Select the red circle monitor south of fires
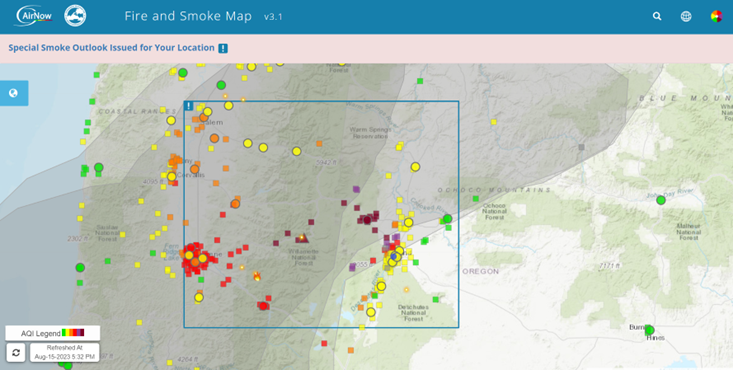The height and width of the screenshot is (370, 733). [263, 306]
